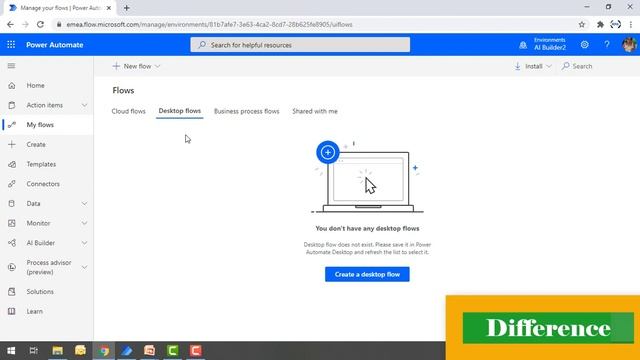This screenshot has width=640, height=360.
Task: Close the Manage your flows tab
Action: 109,8
